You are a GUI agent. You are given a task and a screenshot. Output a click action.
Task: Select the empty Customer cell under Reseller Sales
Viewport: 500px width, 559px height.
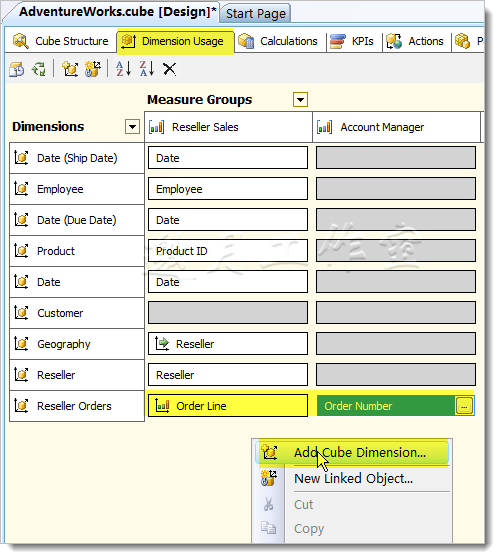pos(228,313)
